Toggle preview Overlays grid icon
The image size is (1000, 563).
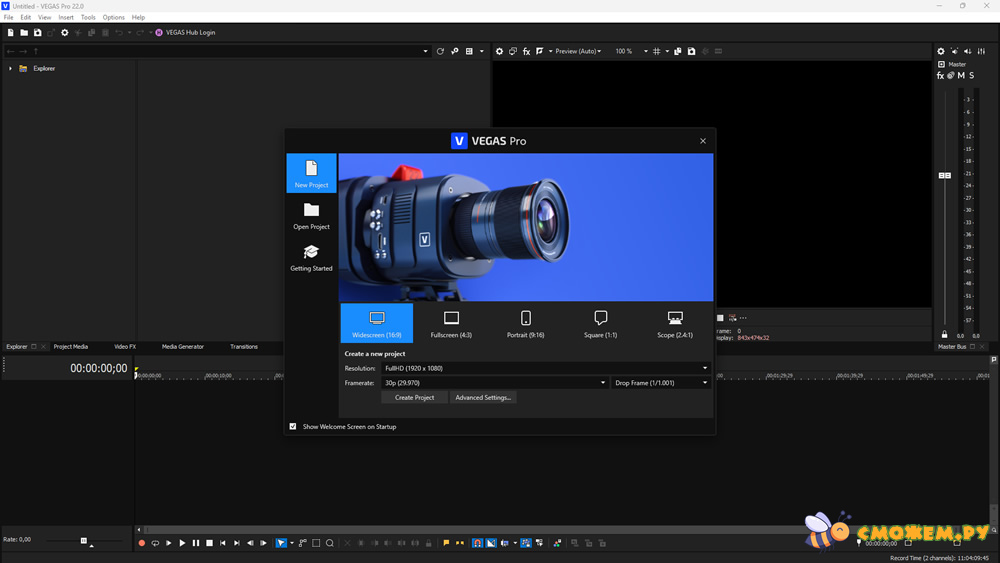tap(656, 51)
